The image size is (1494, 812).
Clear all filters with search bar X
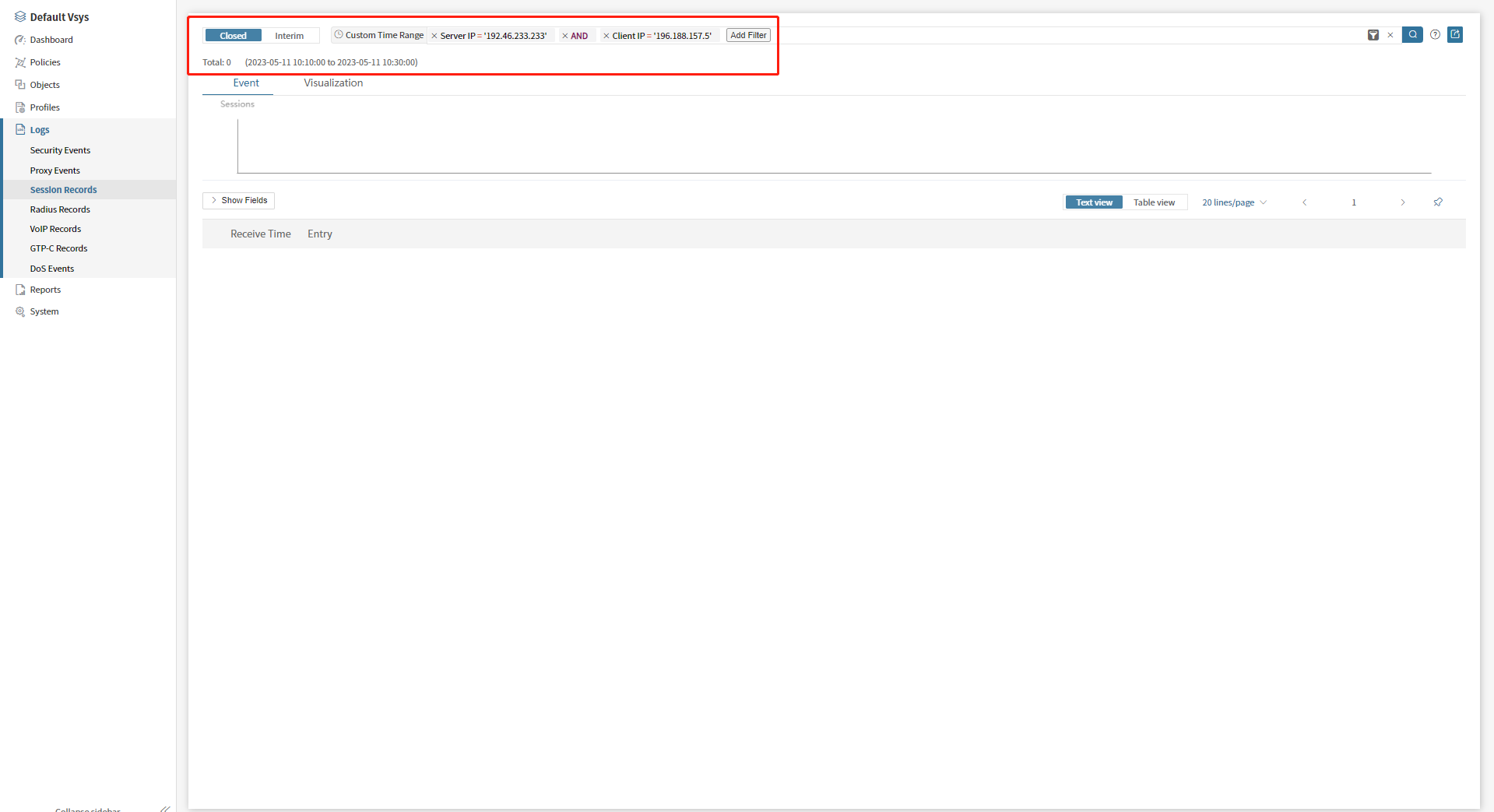click(1390, 35)
